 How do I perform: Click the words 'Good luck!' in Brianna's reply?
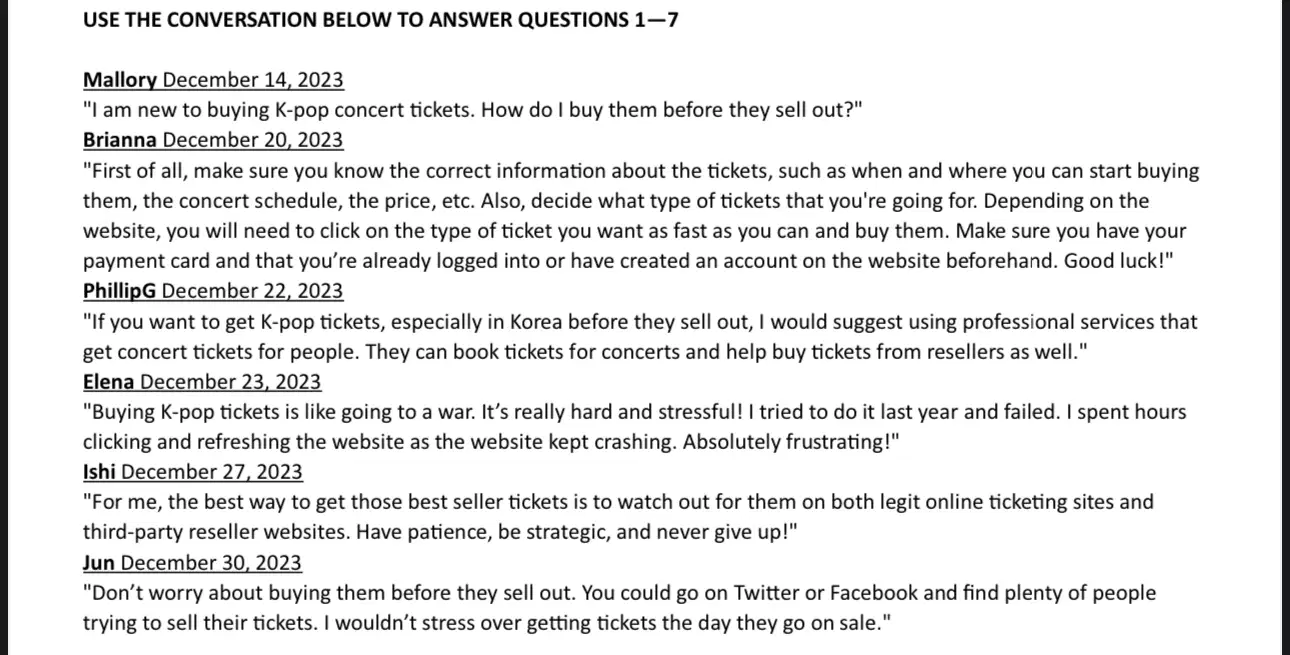click(x=1118, y=261)
